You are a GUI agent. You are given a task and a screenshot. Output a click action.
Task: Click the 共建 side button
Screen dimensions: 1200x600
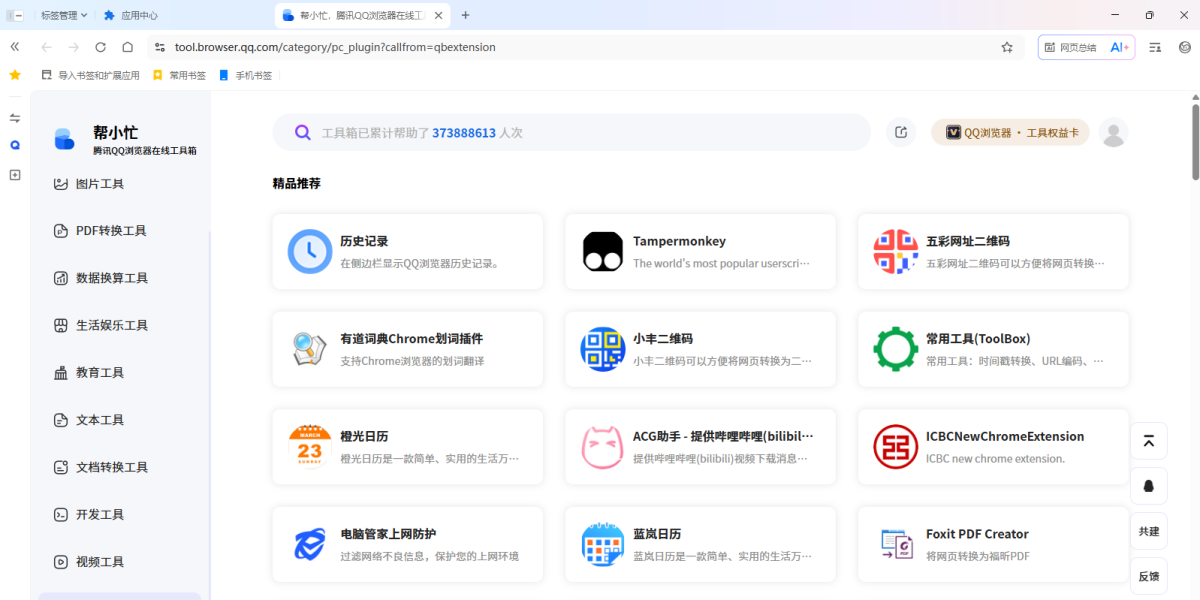tap(1149, 531)
